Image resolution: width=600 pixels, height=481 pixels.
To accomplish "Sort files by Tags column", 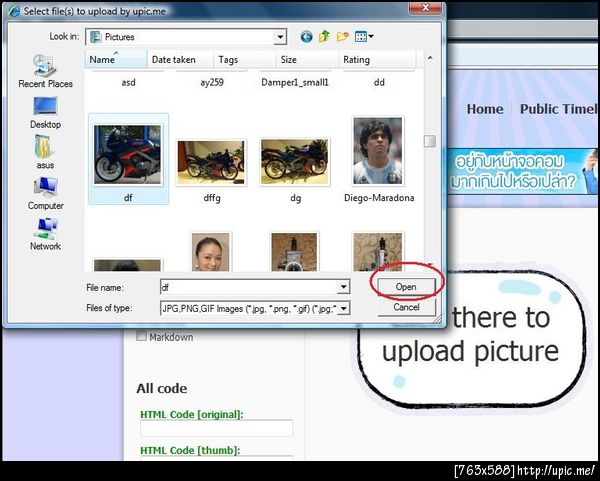I will (245, 60).
